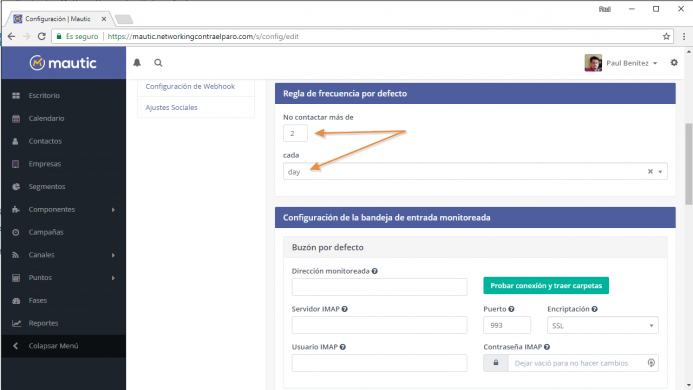Click help icon beside Puerto

pos(511,309)
